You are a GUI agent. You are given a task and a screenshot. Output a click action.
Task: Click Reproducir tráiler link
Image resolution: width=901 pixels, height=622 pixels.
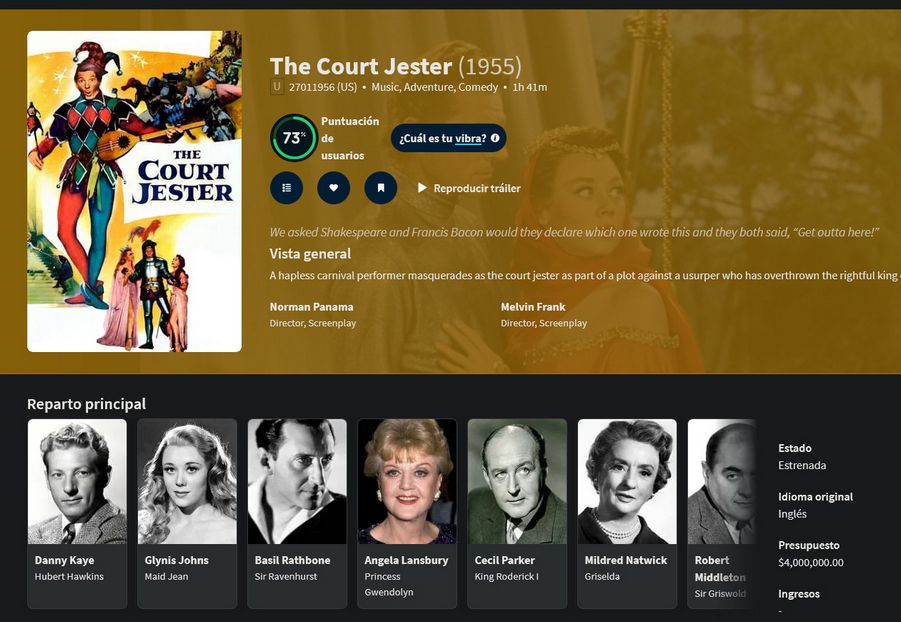tap(477, 189)
